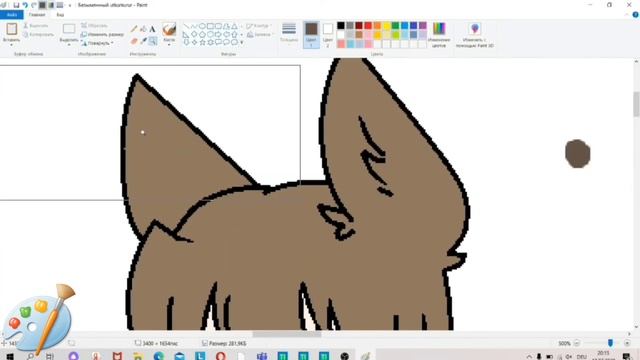Open the Resize image dialog

102,34
